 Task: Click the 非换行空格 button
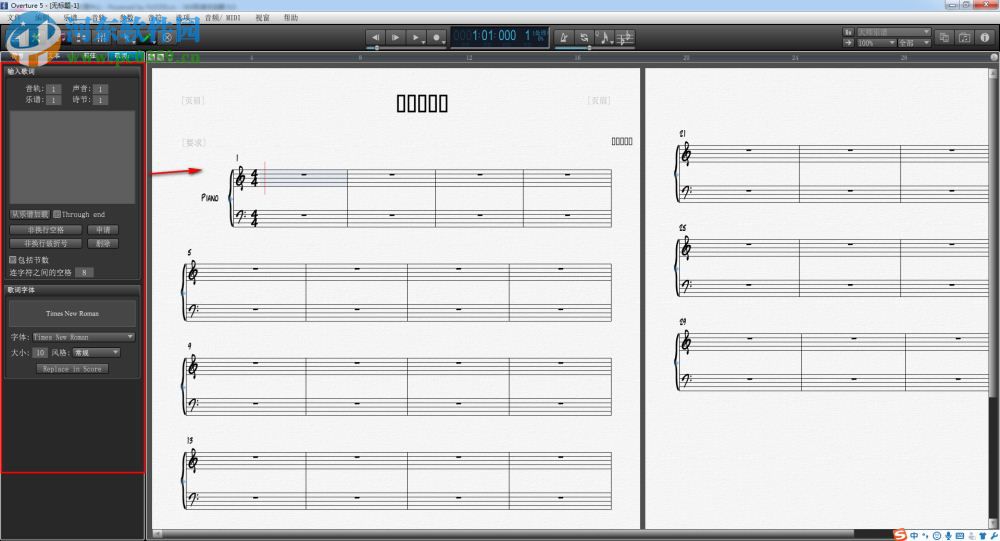click(45, 230)
